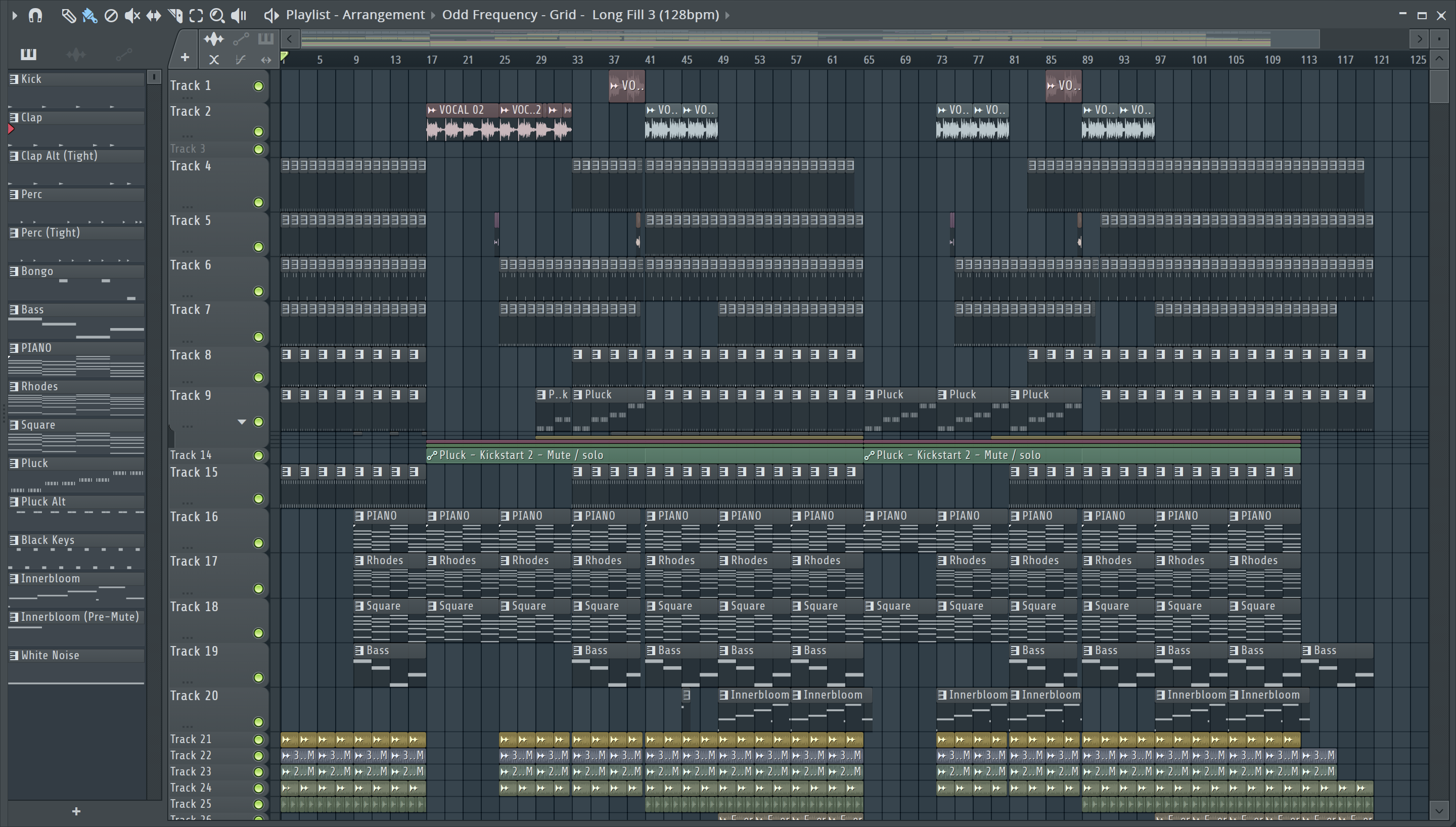
Task: Click the small dot button right of overview
Action: click(x=1439, y=39)
